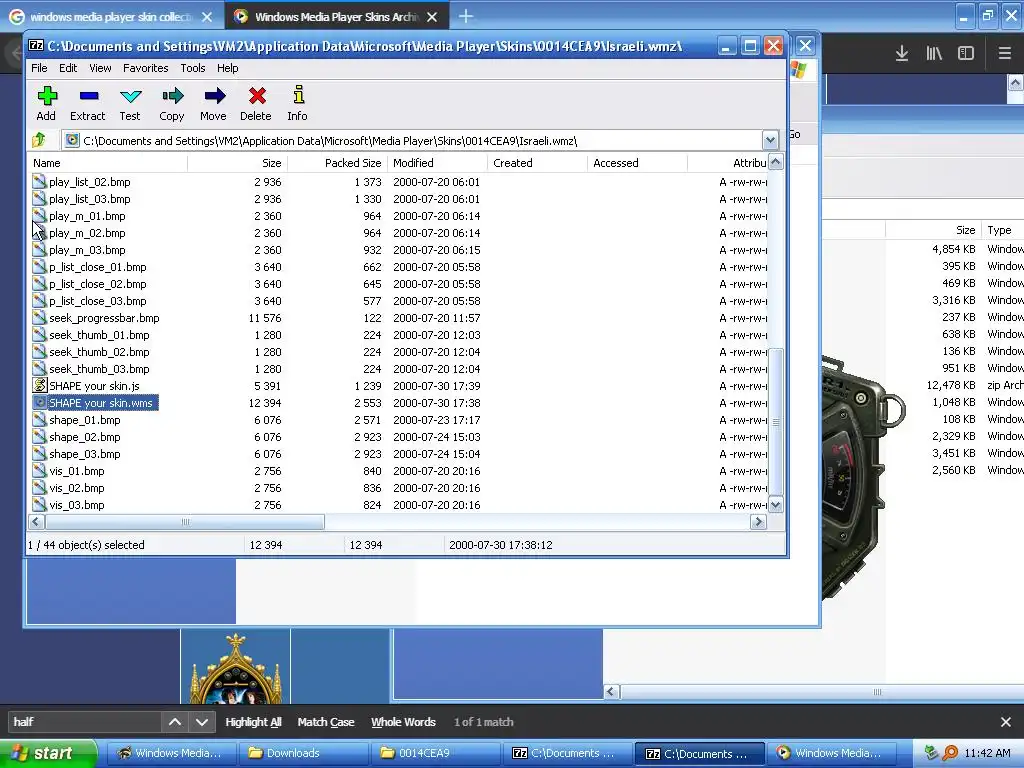1024x768 pixels.
Task: Click the file list horizontal scrollbar thumb
Action: point(185,522)
